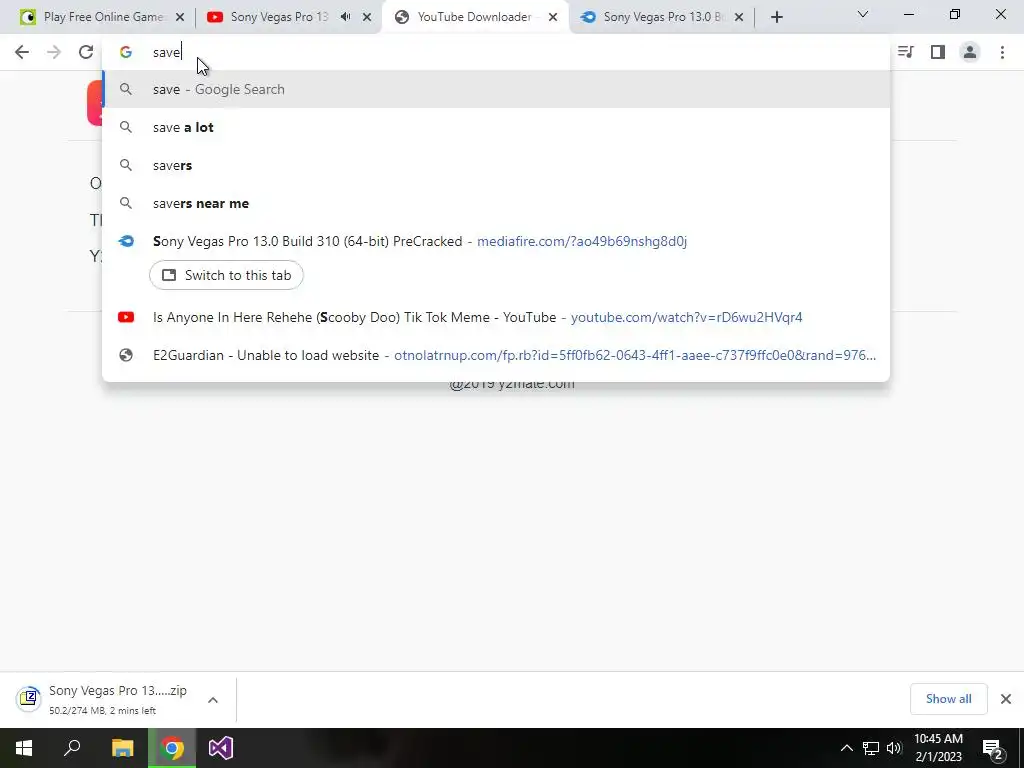Open the volume tray icon
Viewport: 1024px width, 768px height.
pos(894,748)
